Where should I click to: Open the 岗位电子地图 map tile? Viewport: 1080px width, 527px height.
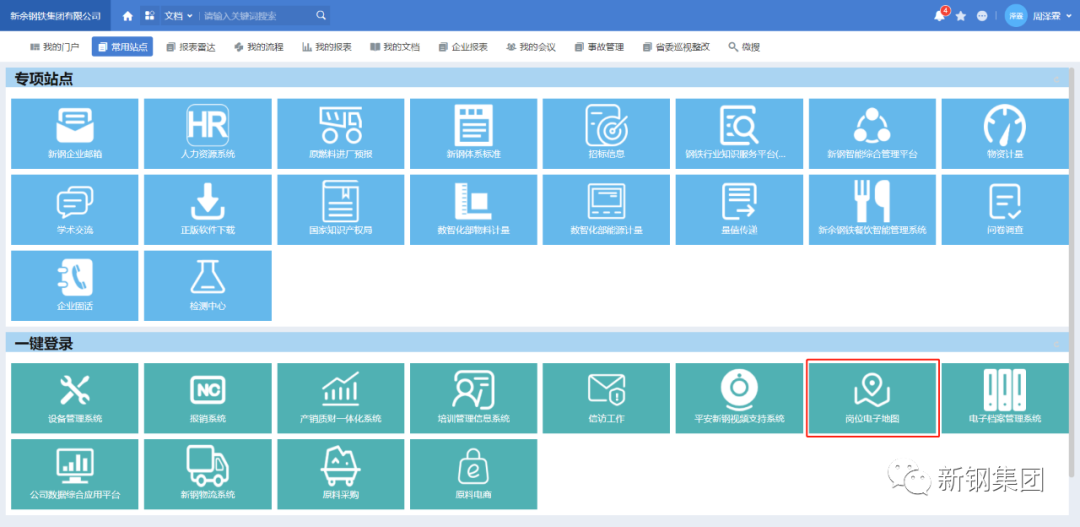872,398
